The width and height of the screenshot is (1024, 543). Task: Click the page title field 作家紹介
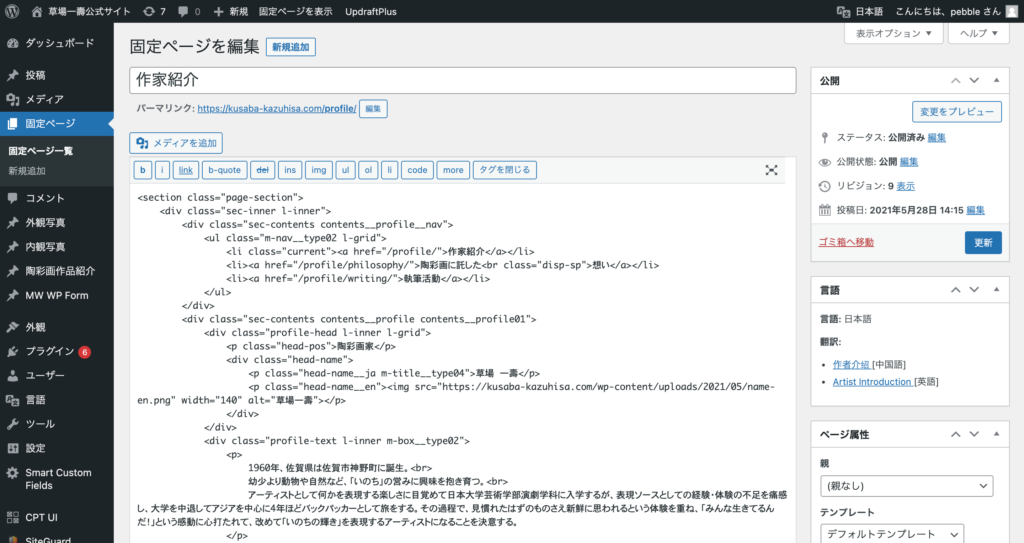coord(462,80)
